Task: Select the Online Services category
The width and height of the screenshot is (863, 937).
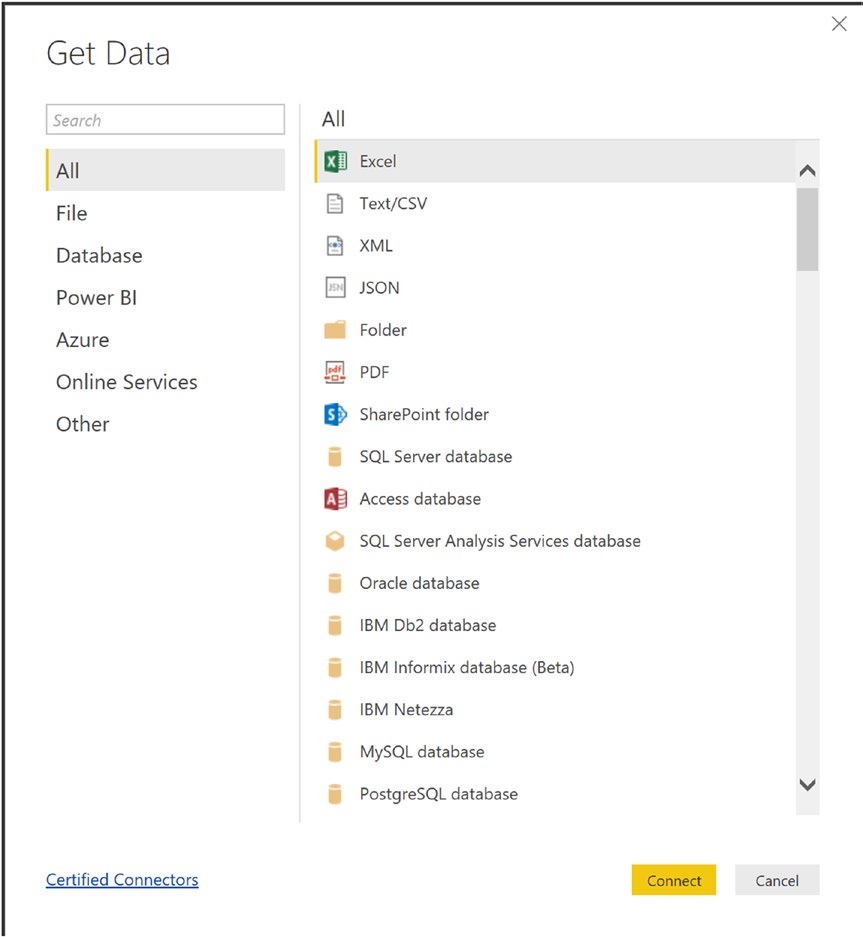Action: [x=166, y=382]
